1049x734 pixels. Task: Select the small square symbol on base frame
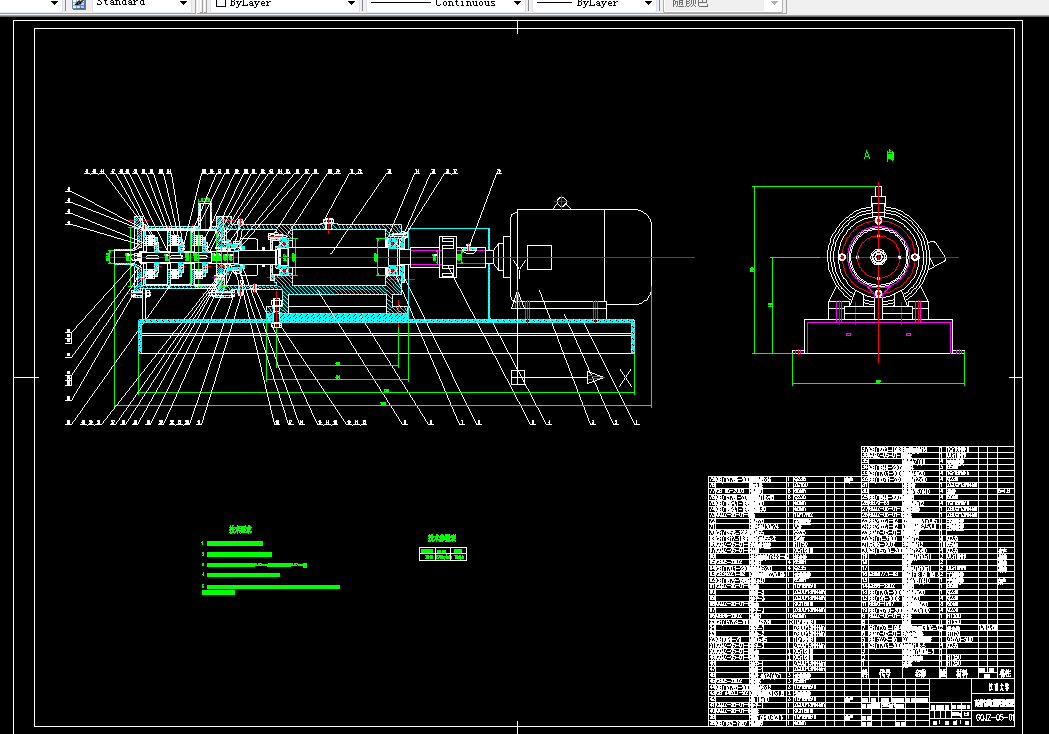click(518, 377)
